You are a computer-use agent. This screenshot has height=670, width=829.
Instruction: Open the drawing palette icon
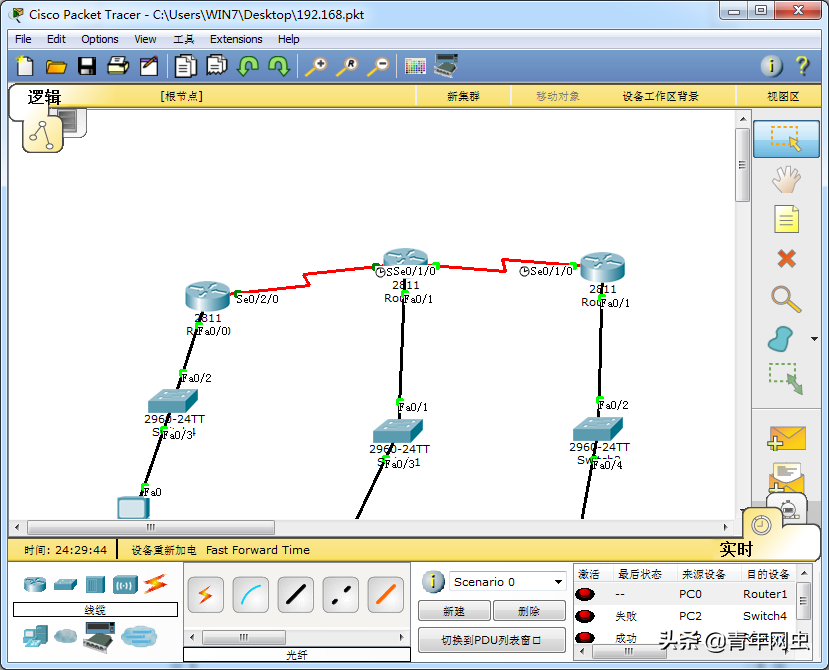[415, 66]
